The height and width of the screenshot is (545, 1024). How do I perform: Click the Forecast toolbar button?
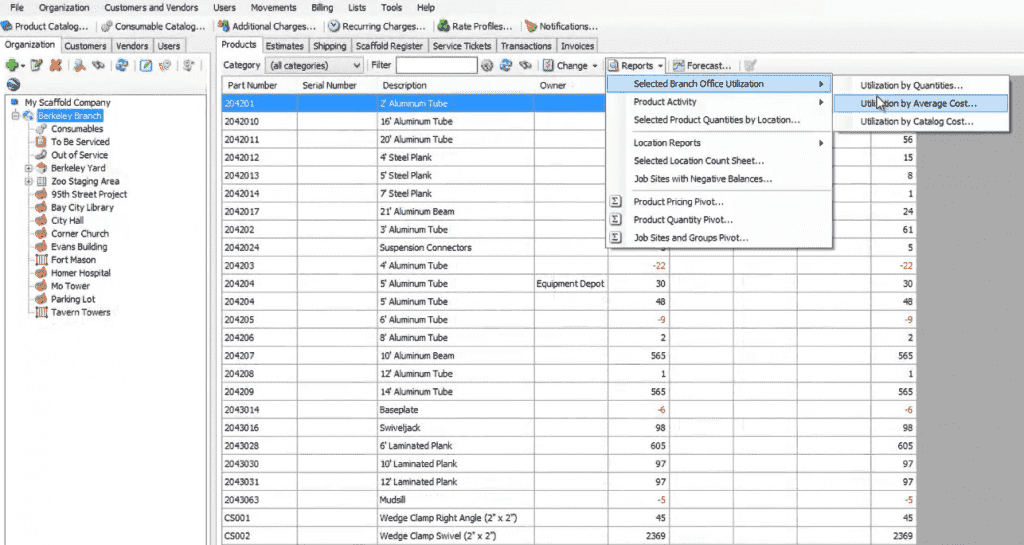(702, 65)
